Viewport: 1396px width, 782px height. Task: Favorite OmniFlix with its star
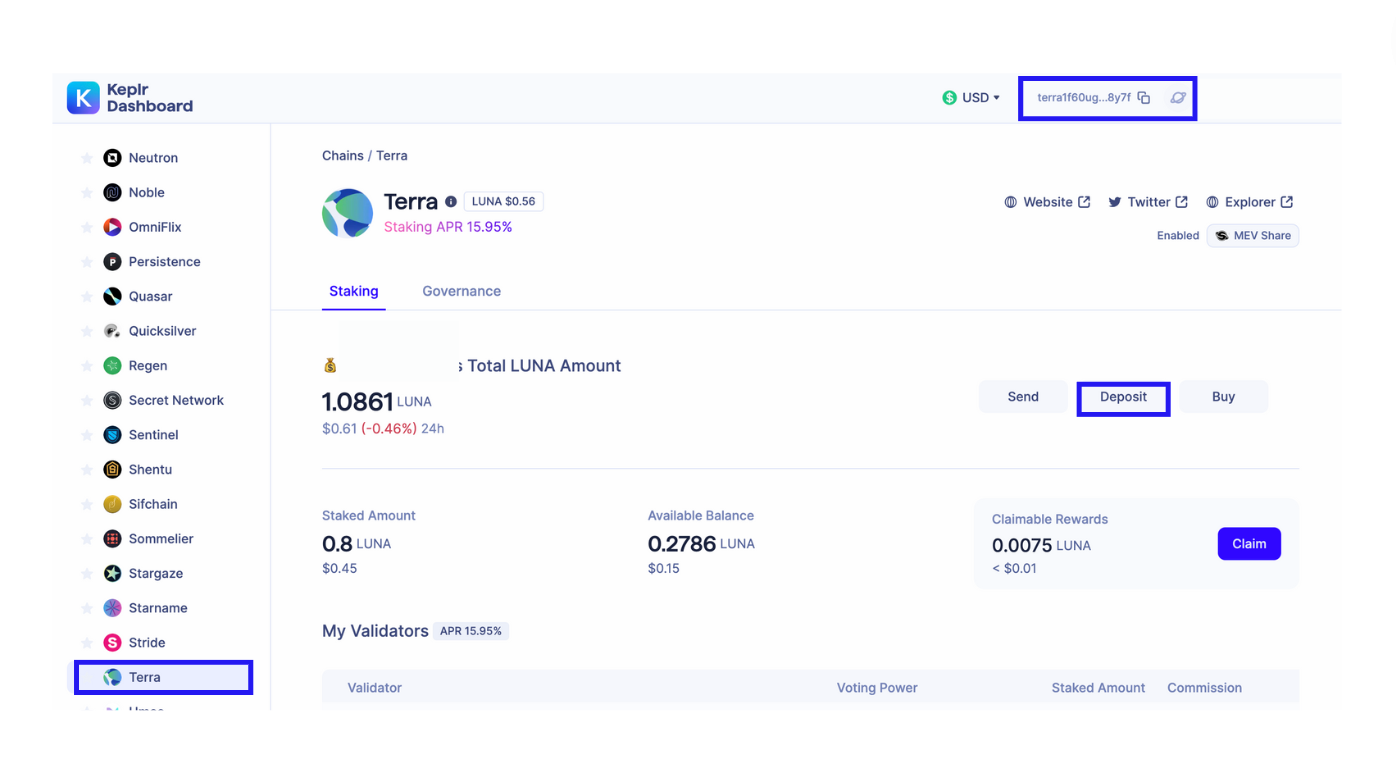[x=87, y=227]
